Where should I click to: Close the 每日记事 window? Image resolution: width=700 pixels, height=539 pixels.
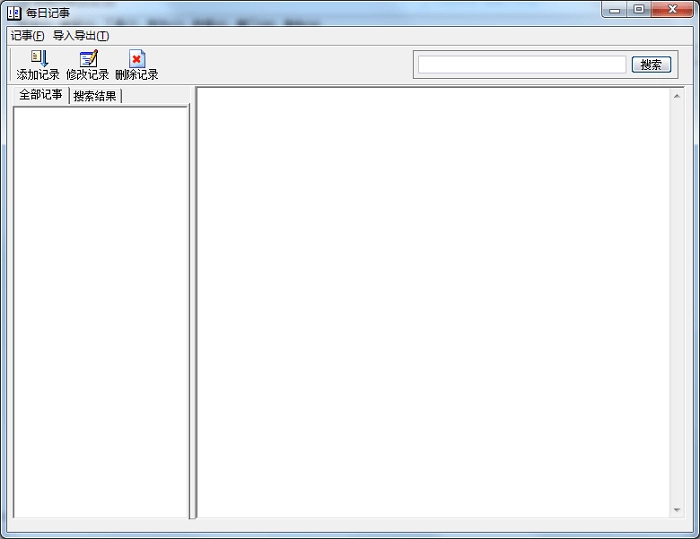click(672, 10)
